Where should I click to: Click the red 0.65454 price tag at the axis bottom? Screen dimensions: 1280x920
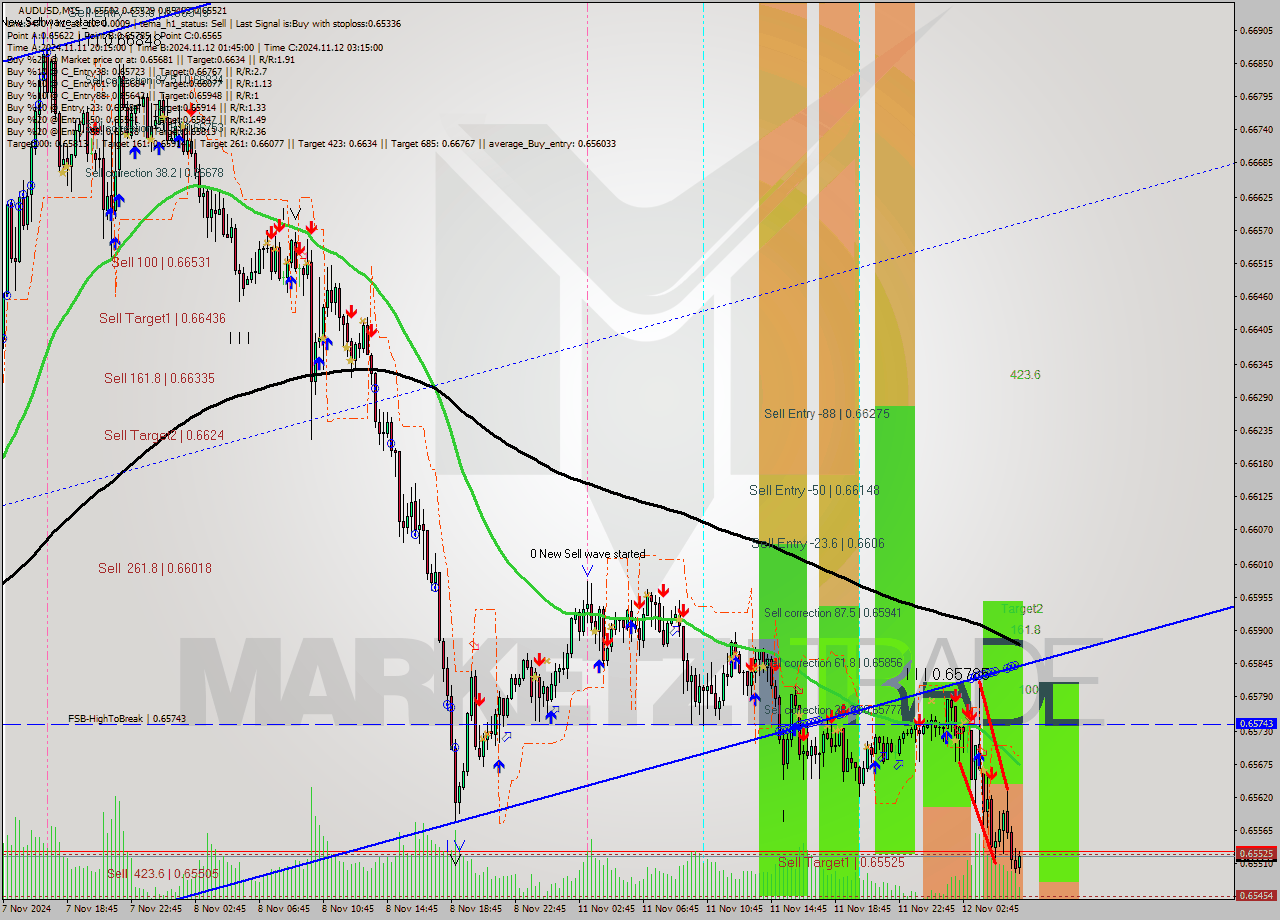[x=1256, y=896]
